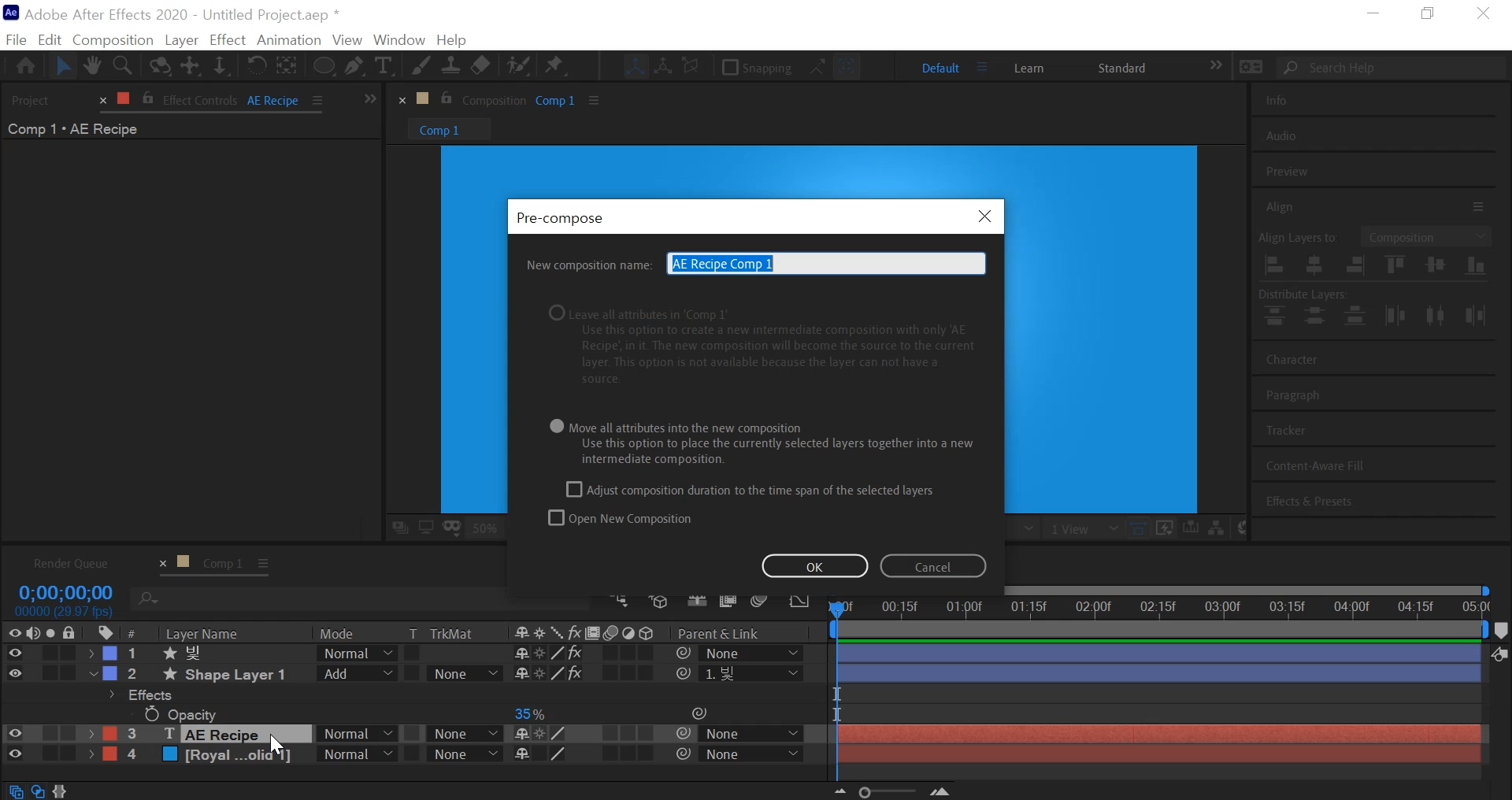Select the Ellipse shape tool
This screenshot has height=800, width=1512.
(x=324, y=67)
